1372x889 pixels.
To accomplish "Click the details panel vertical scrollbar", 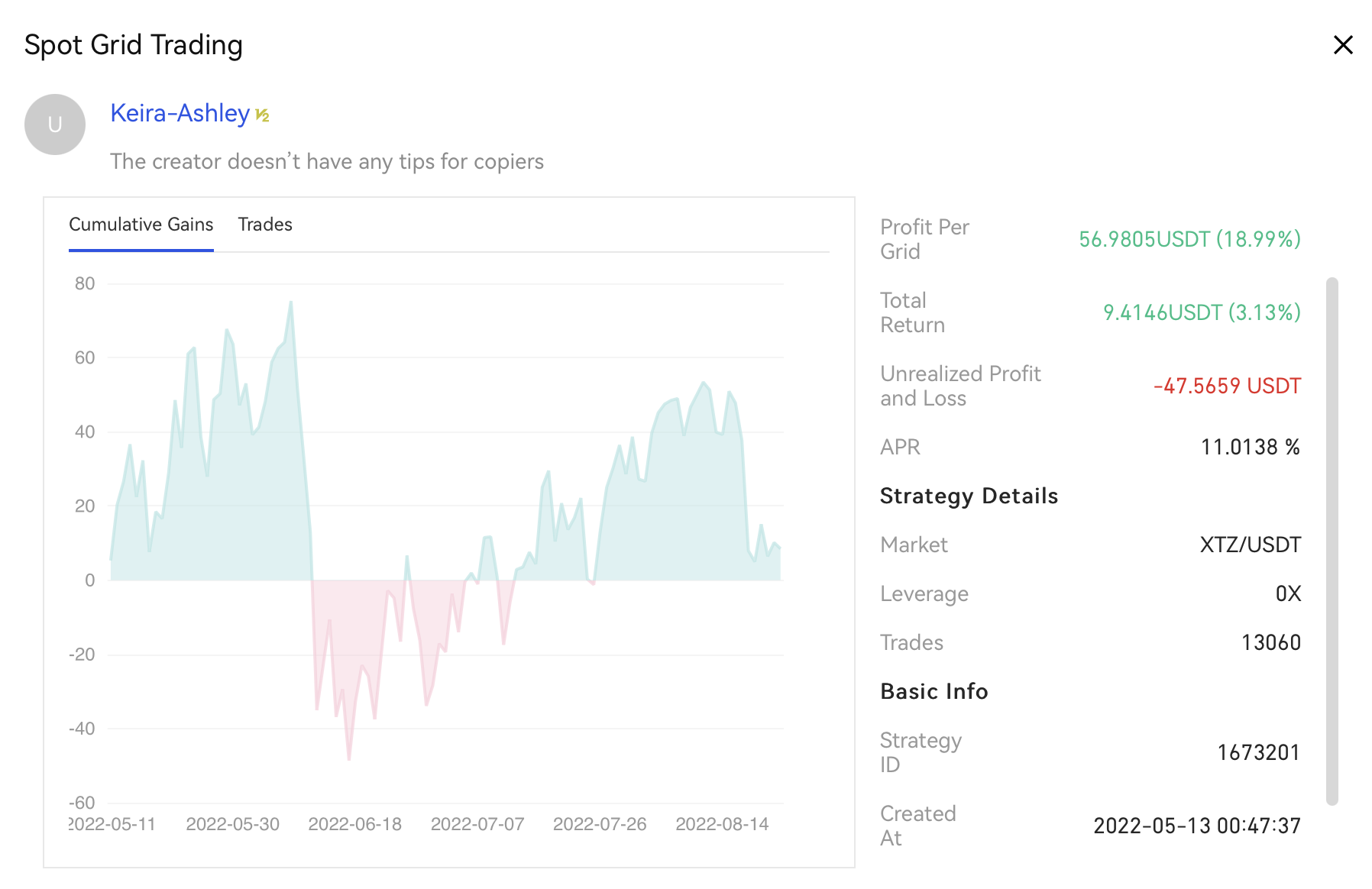I will [1332, 541].
